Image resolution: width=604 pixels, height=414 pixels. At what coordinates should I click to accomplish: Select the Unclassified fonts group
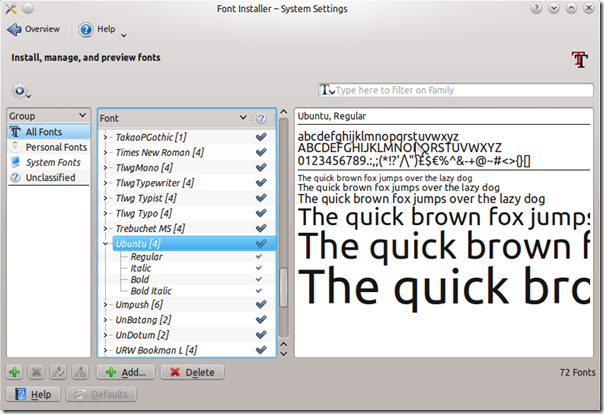point(50,177)
